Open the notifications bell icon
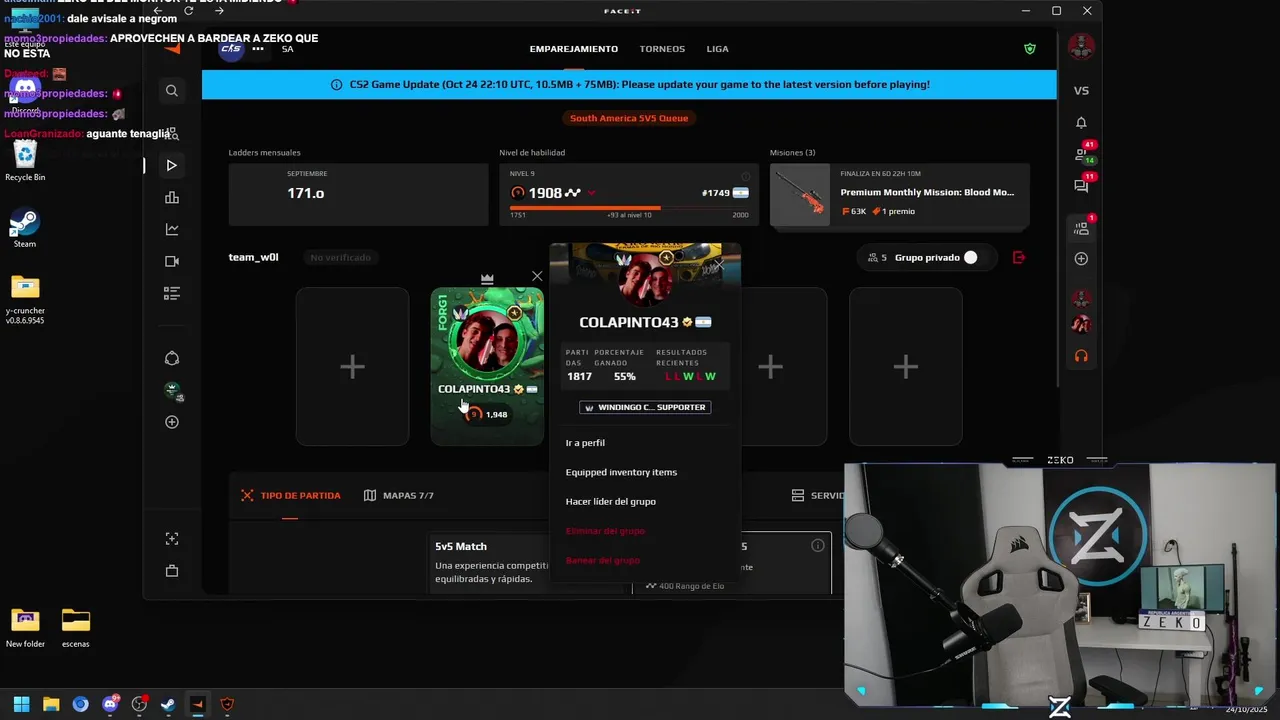The height and width of the screenshot is (720, 1280). [1081, 122]
